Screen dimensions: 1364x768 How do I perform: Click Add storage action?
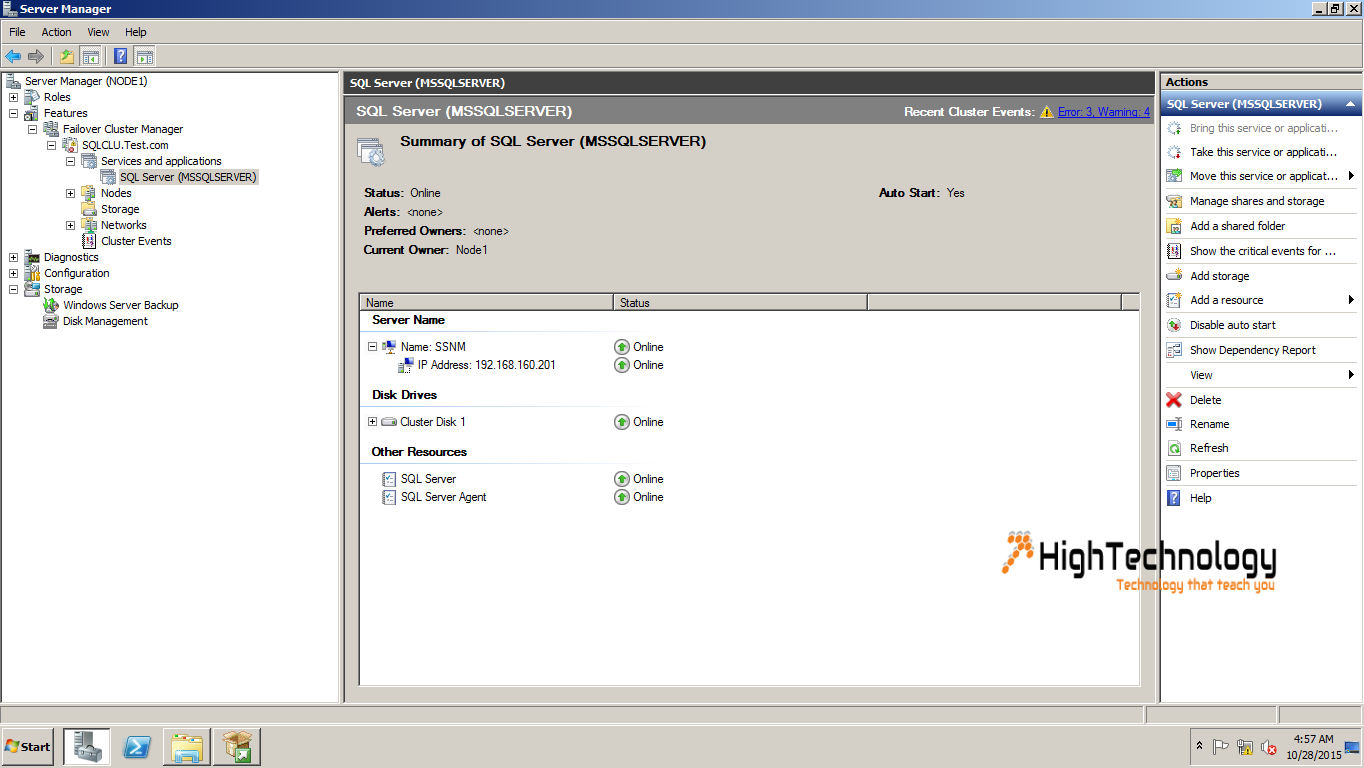(x=1219, y=276)
